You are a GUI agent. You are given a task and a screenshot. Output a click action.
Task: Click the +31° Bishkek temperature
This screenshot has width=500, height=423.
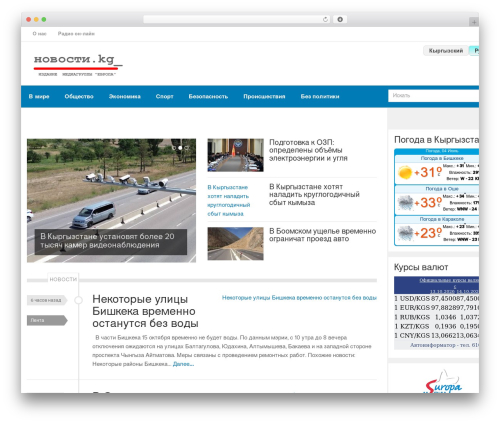(x=428, y=172)
